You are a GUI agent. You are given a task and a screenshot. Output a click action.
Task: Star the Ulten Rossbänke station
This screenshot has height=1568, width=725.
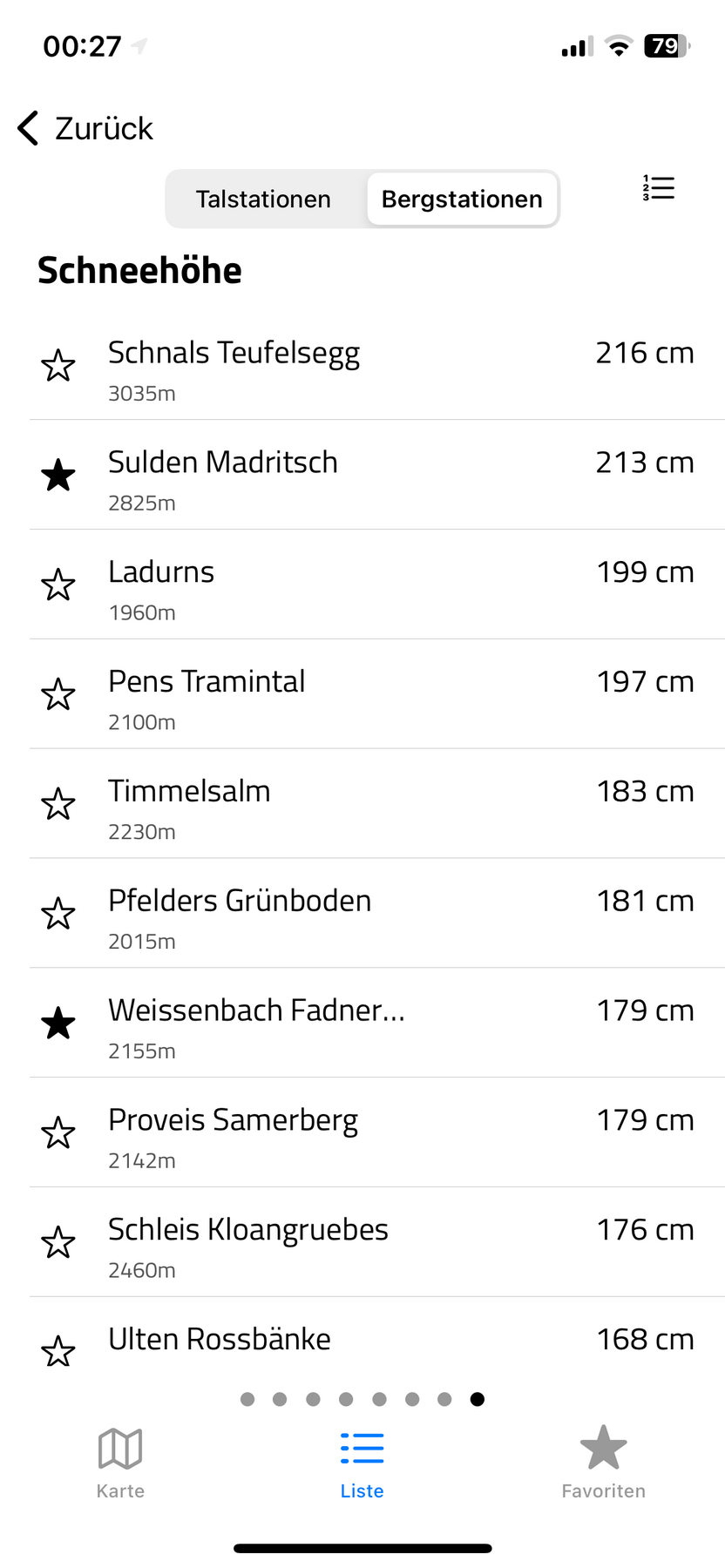tap(58, 1352)
